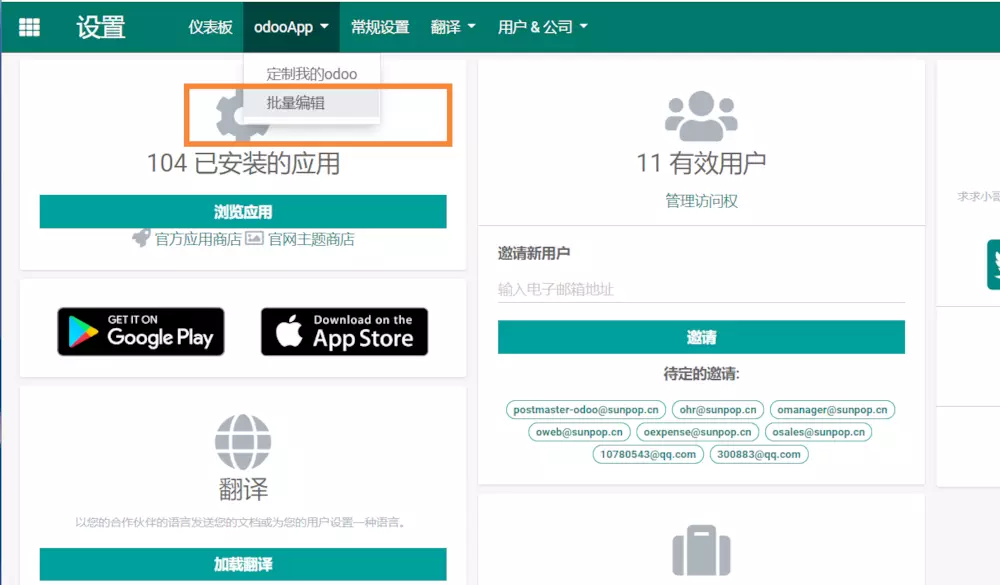Image resolution: width=1000 pixels, height=585 pixels.
Task: Open 常规设置 in the top bar
Action: coord(380,27)
